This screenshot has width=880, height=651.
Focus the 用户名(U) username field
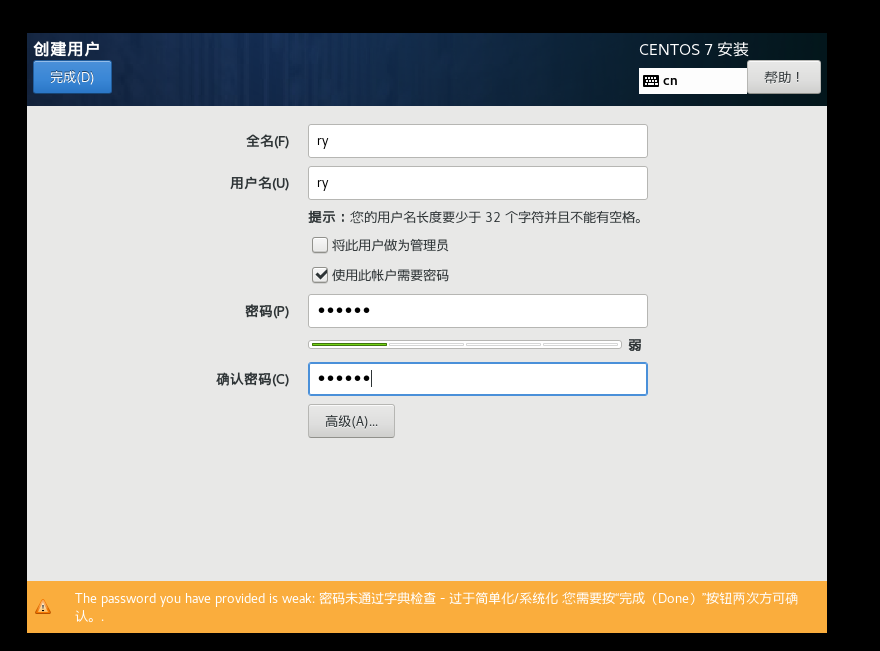(478, 183)
